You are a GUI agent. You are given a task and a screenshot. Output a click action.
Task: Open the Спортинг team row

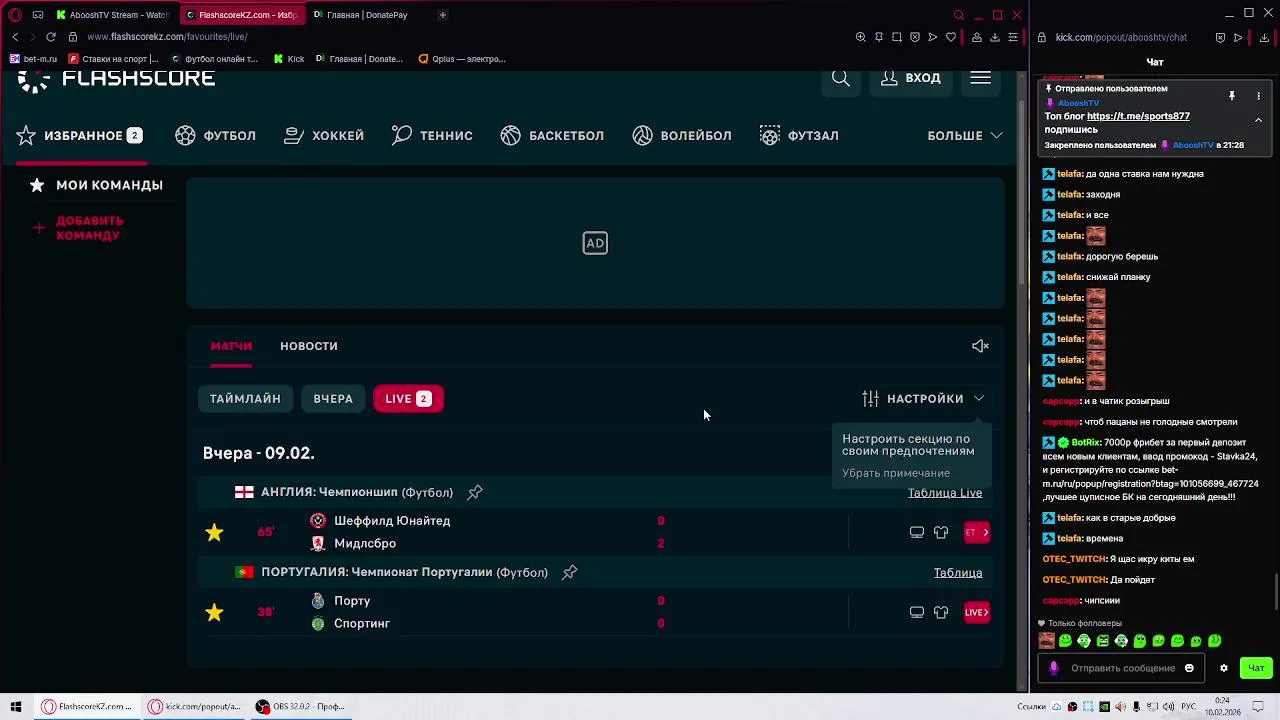pos(362,624)
